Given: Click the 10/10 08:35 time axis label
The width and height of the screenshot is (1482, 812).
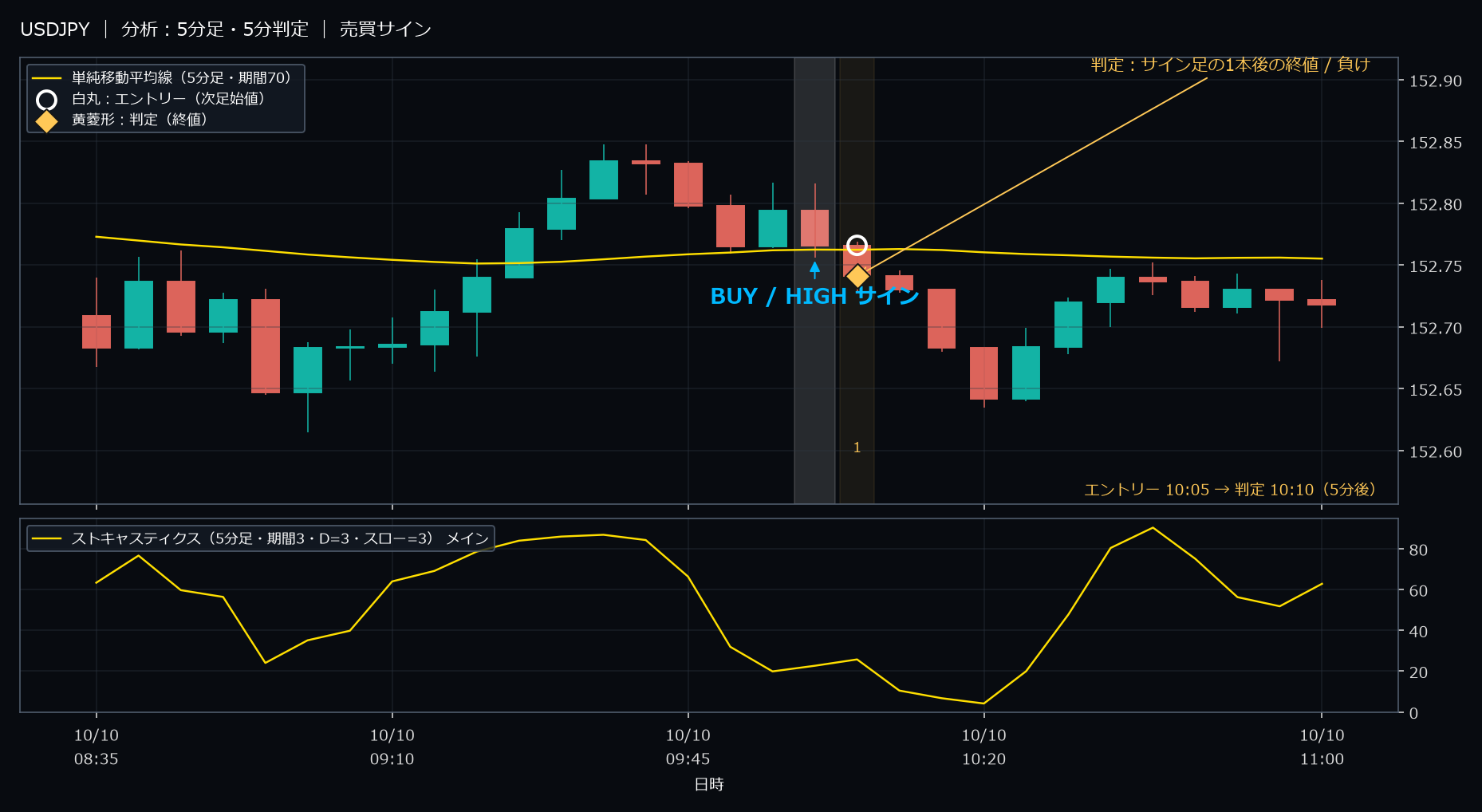Looking at the screenshot, I should click(97, 747).
